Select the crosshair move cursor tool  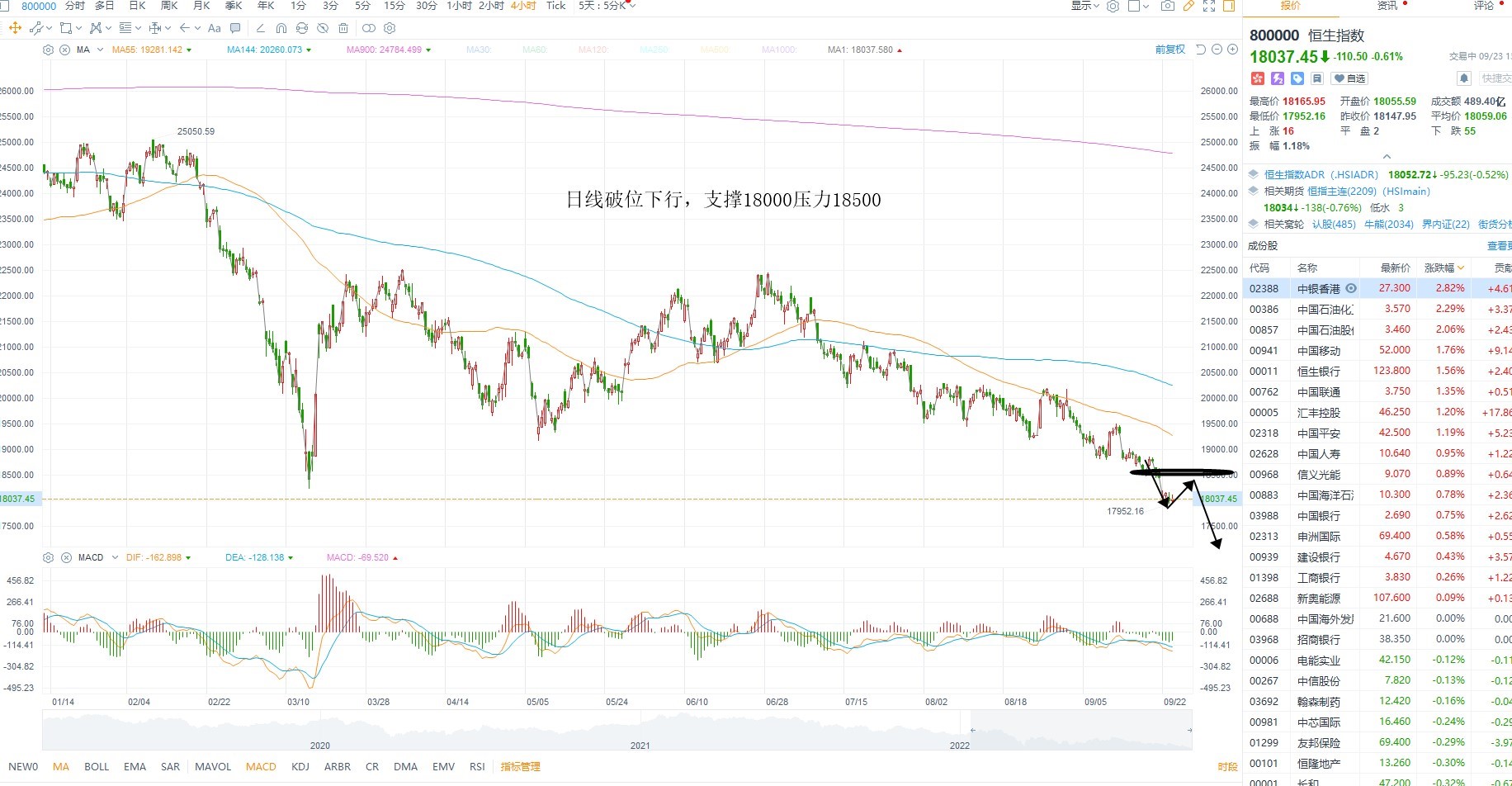(x=15, y=28)
